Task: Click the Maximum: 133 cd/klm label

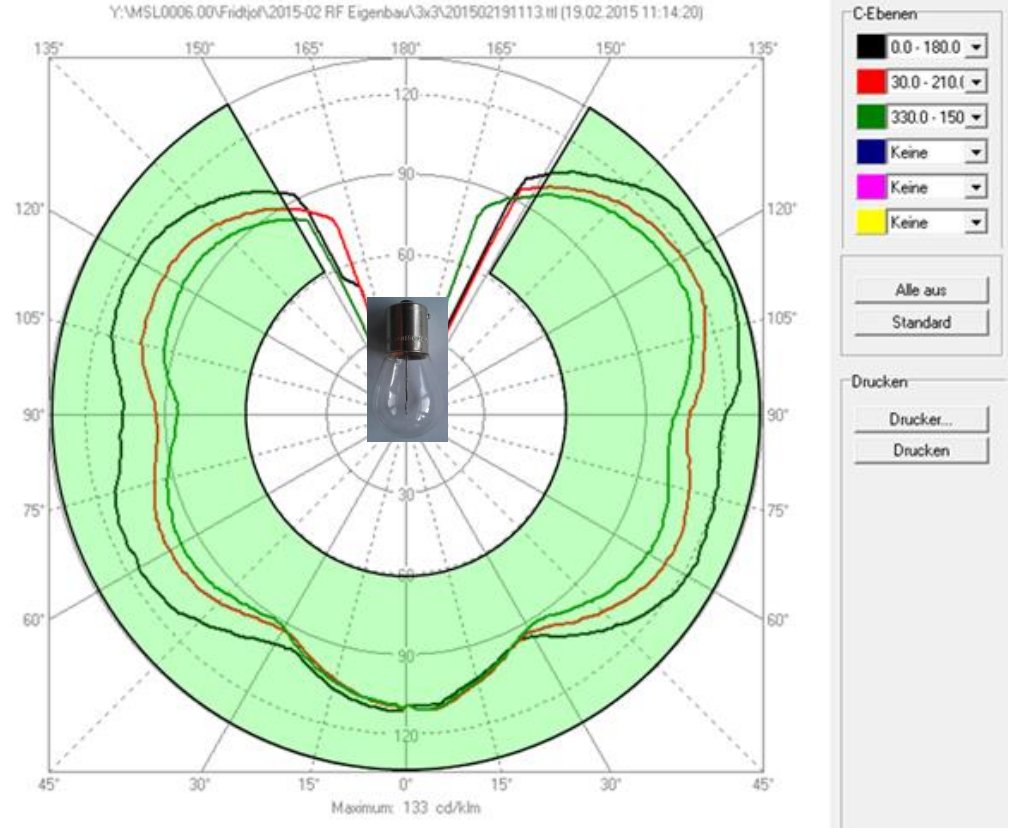Action: pyautogui.click(x=406, y=807)
